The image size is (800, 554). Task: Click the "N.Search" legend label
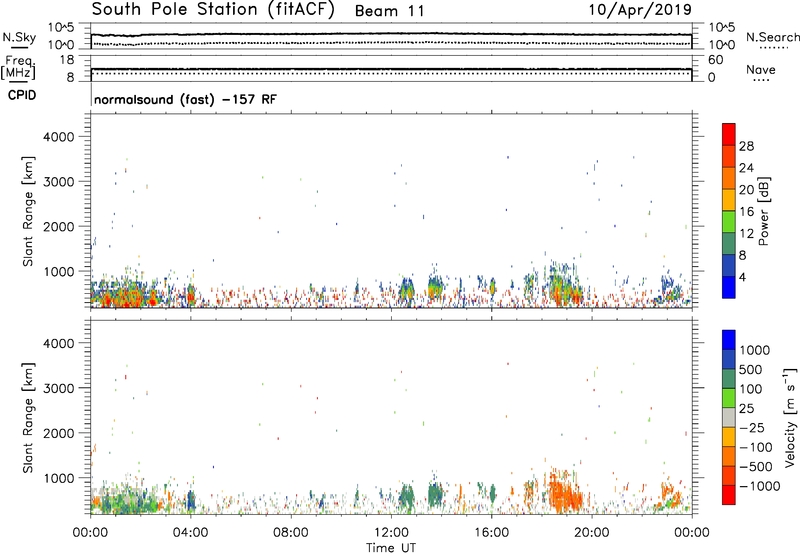click(772, 37)
